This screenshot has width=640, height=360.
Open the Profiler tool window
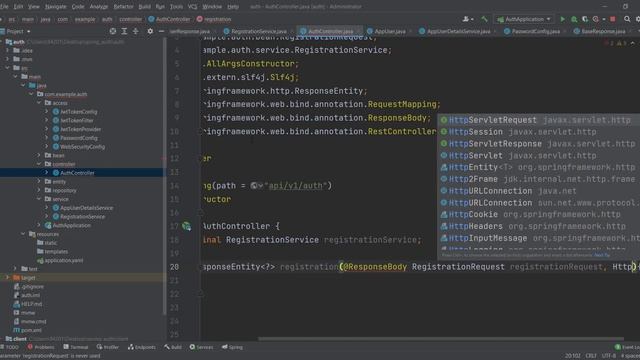(x=108, y=347)
